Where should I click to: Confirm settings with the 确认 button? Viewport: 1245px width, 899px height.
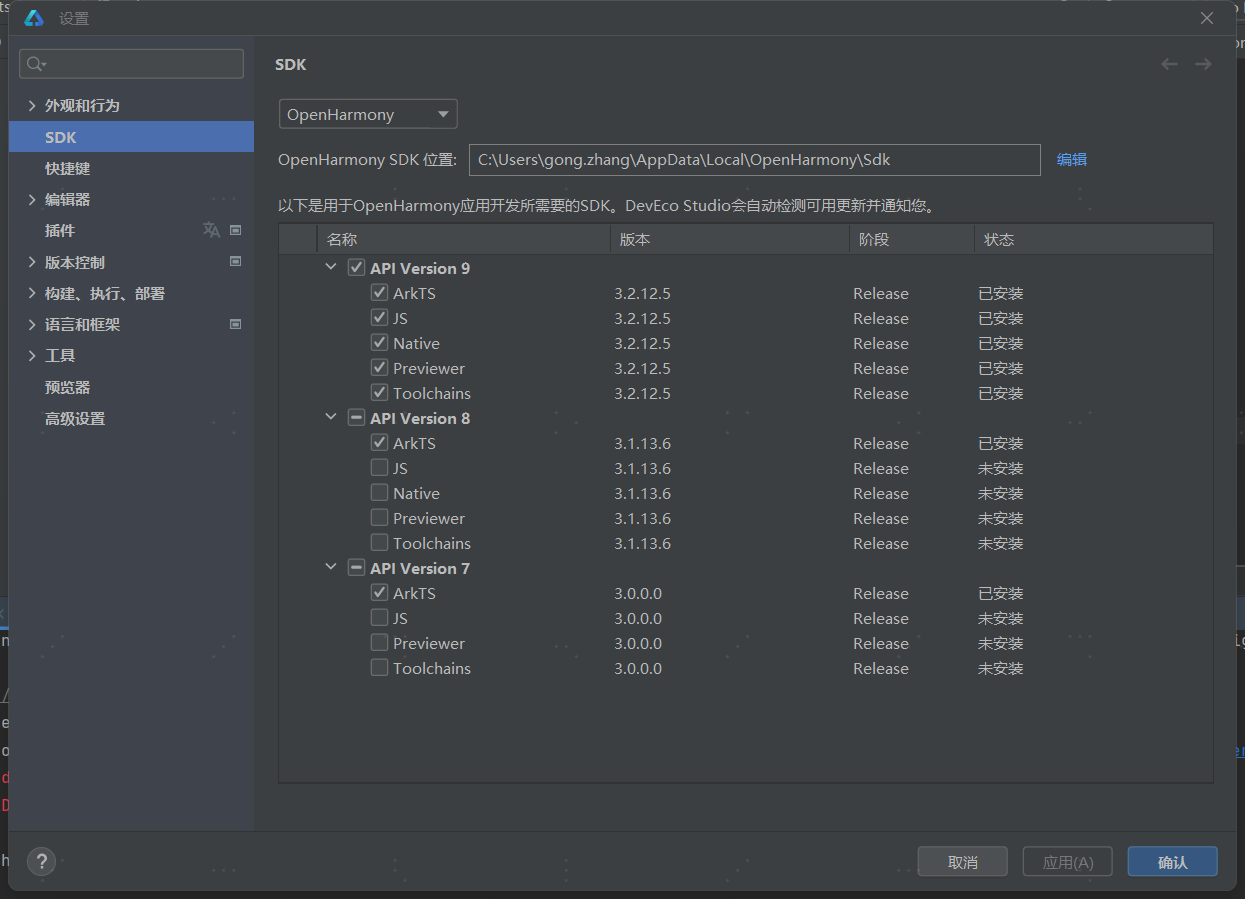coord(1172,862)
